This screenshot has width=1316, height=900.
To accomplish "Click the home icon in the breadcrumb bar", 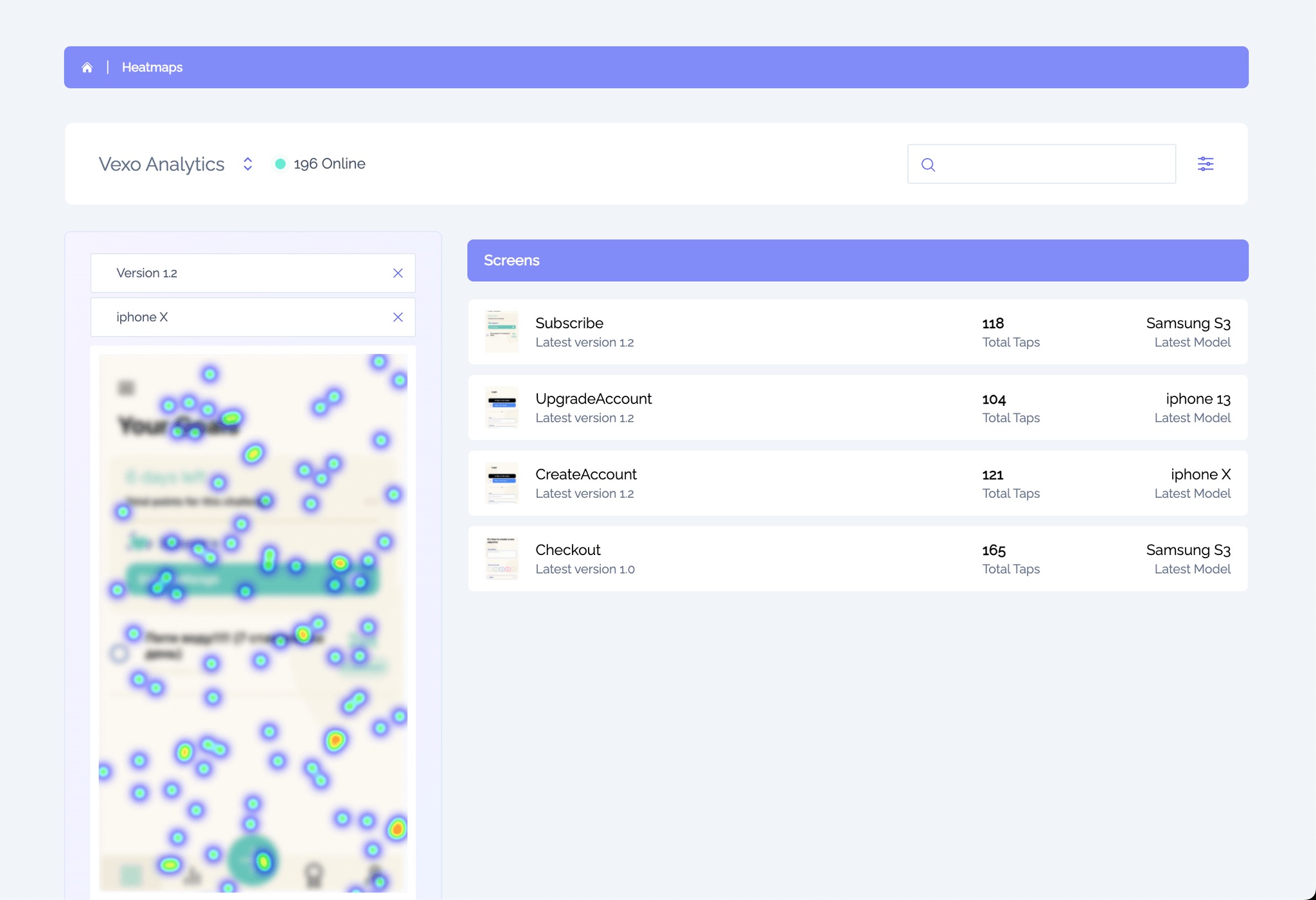I will pos(87,67).
